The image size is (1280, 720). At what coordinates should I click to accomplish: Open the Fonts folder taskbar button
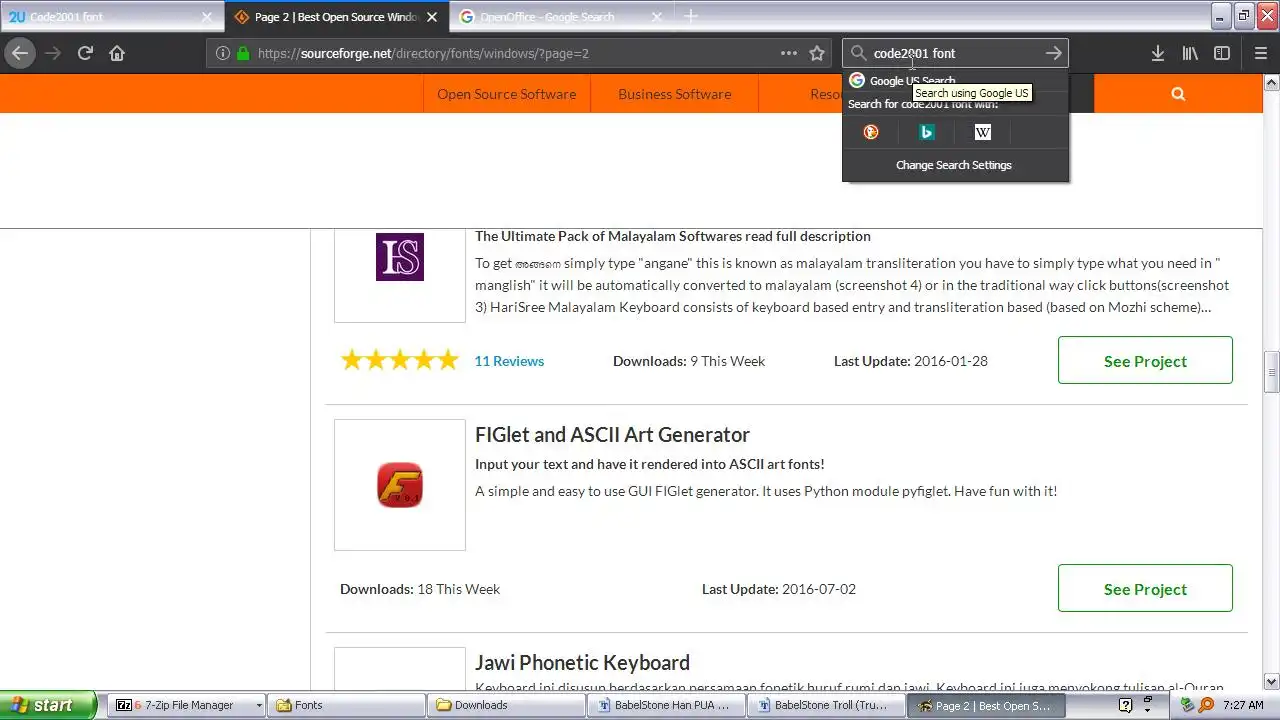(345, 705)
